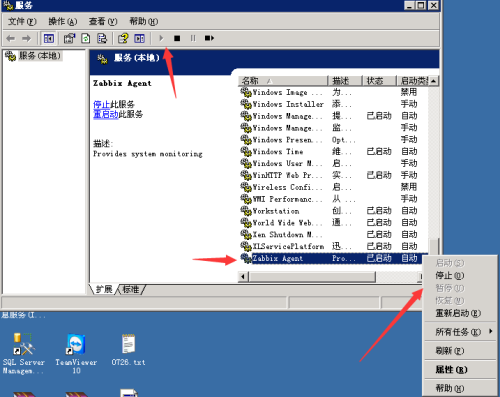Click the toolbar Export list icon
This screenshot has height=397, width=500.
tap(102, 39)
